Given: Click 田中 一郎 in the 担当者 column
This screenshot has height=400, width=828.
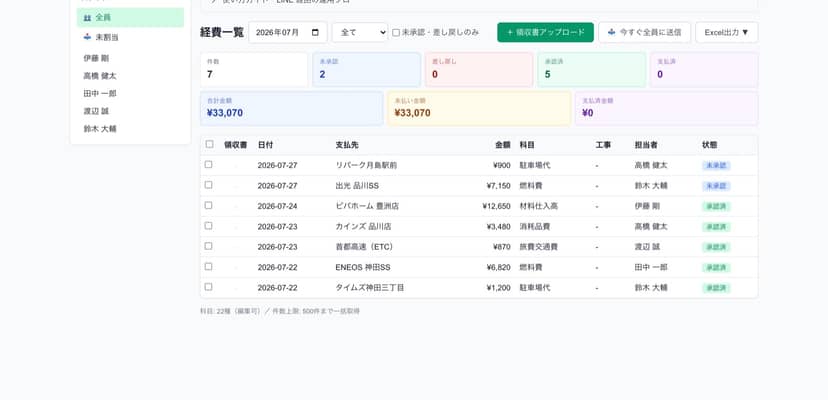Looking at the screenshot, I should tap(651, 267).
